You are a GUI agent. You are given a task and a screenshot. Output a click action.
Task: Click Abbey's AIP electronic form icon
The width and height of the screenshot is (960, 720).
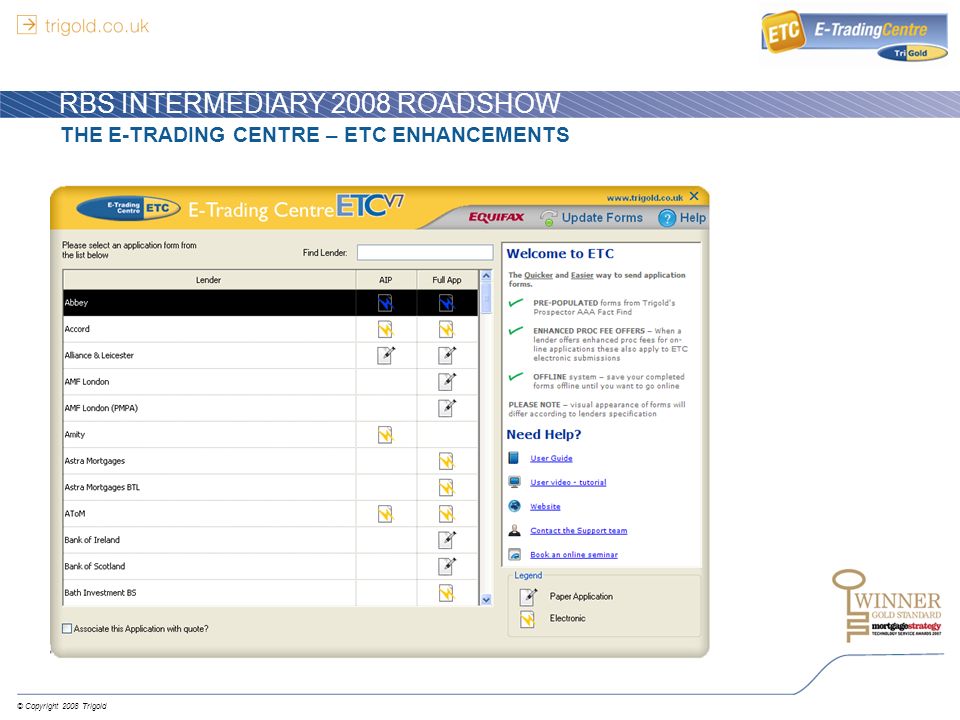point(385,303)
